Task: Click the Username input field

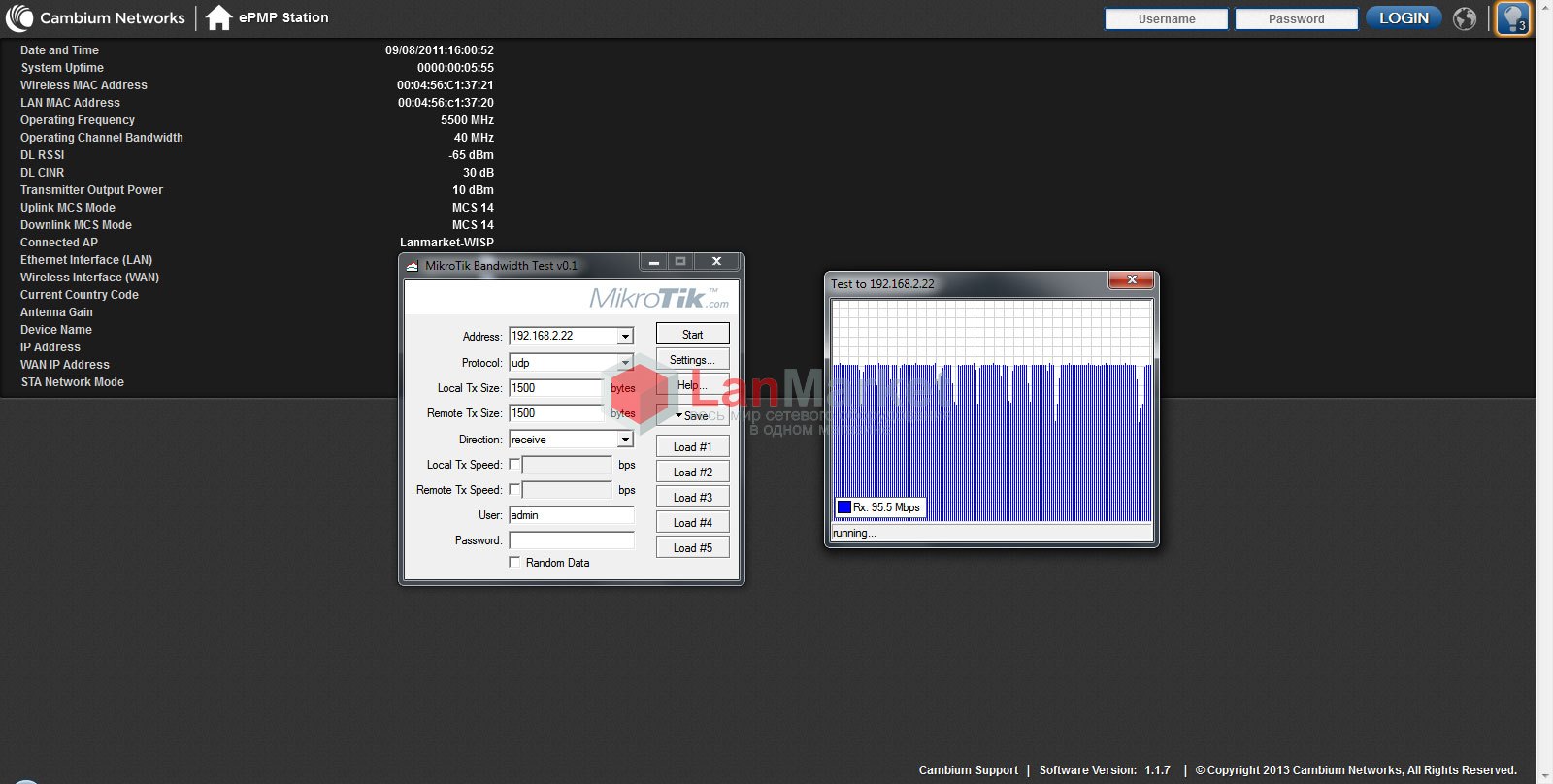Action: click(x=1166, y=19)
